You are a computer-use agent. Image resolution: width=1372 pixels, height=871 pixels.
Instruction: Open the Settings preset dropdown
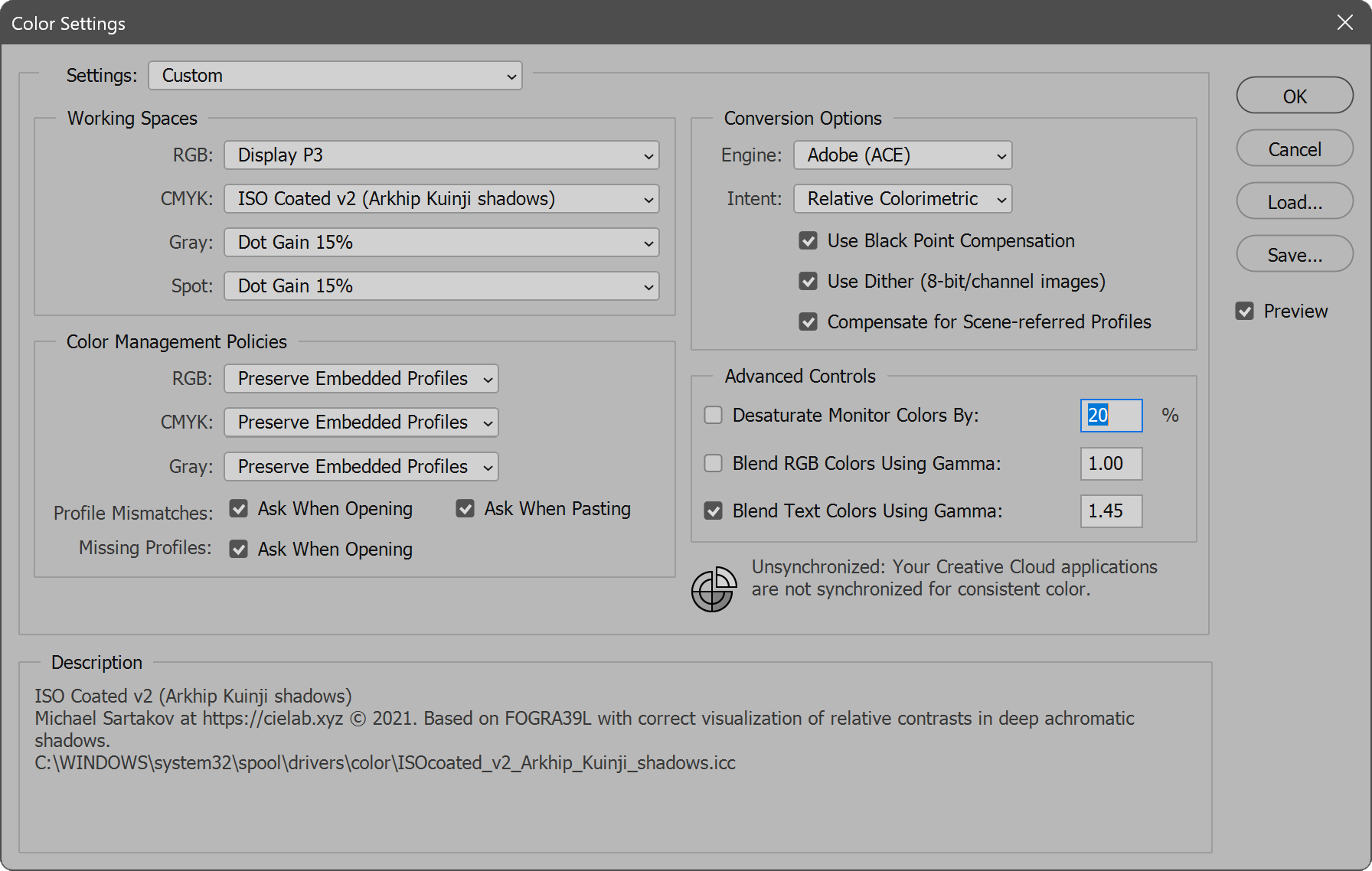(335, 76)
